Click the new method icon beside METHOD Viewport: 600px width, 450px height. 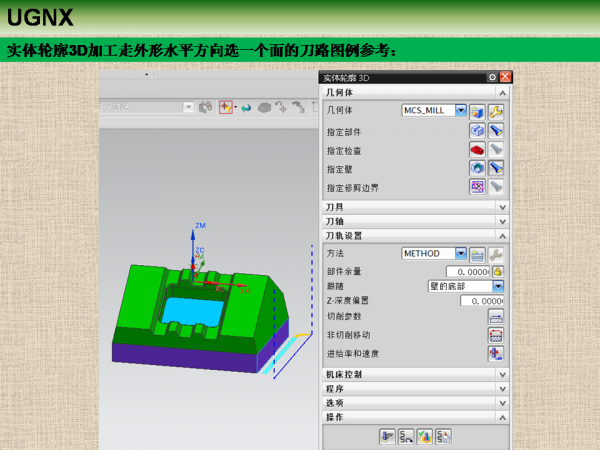(477, 255)
